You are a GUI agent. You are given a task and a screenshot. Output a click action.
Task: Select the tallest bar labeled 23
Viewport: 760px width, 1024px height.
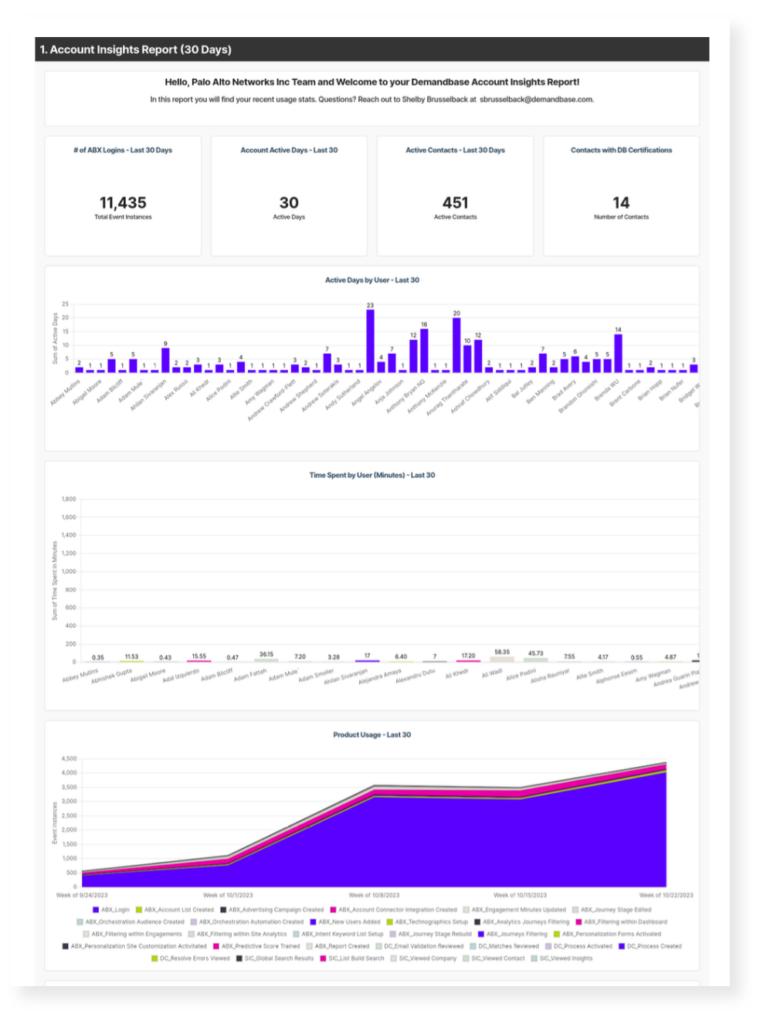370,340
